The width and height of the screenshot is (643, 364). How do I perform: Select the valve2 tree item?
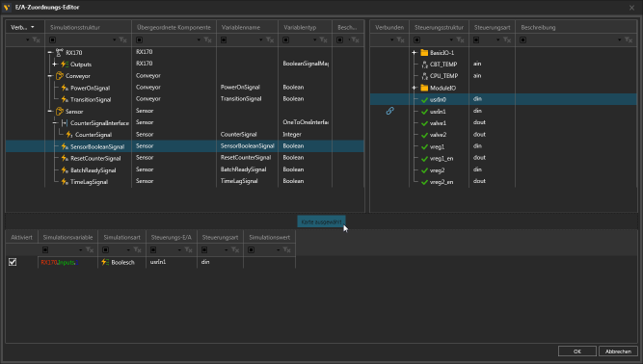point(438,135)
